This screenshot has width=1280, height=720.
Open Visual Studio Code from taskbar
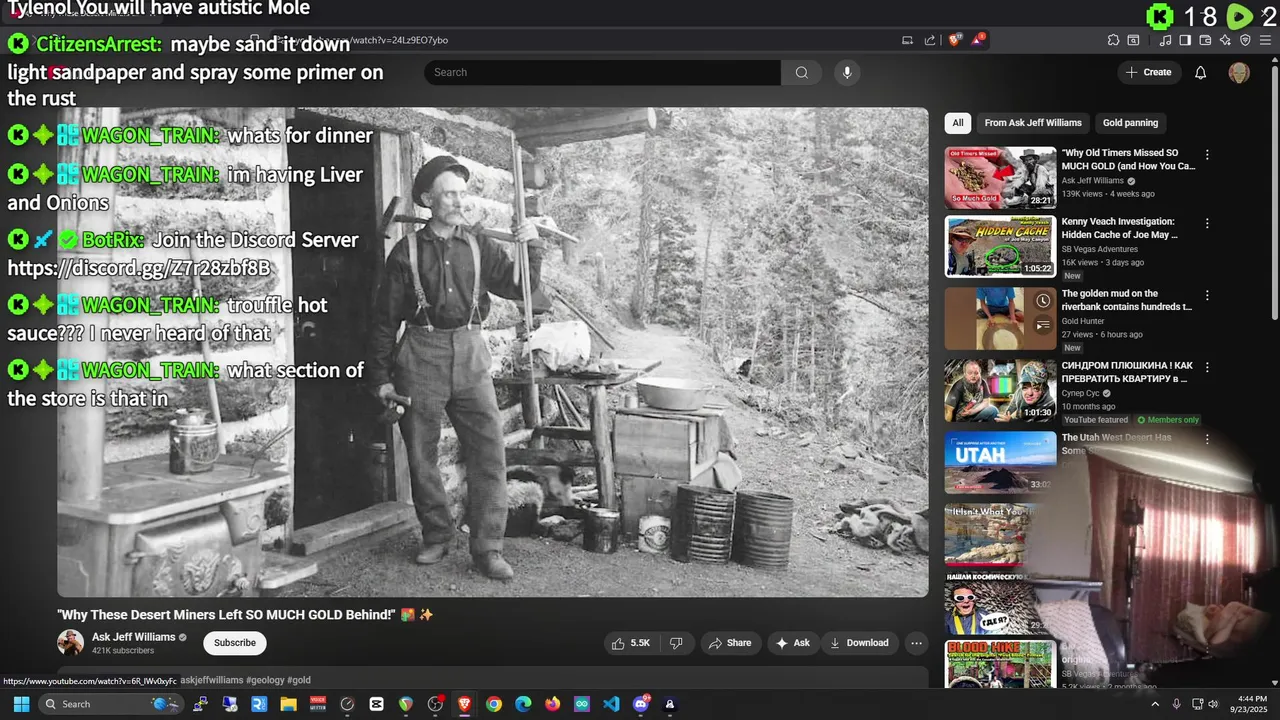pyautogui.click(x=611, y=704)
